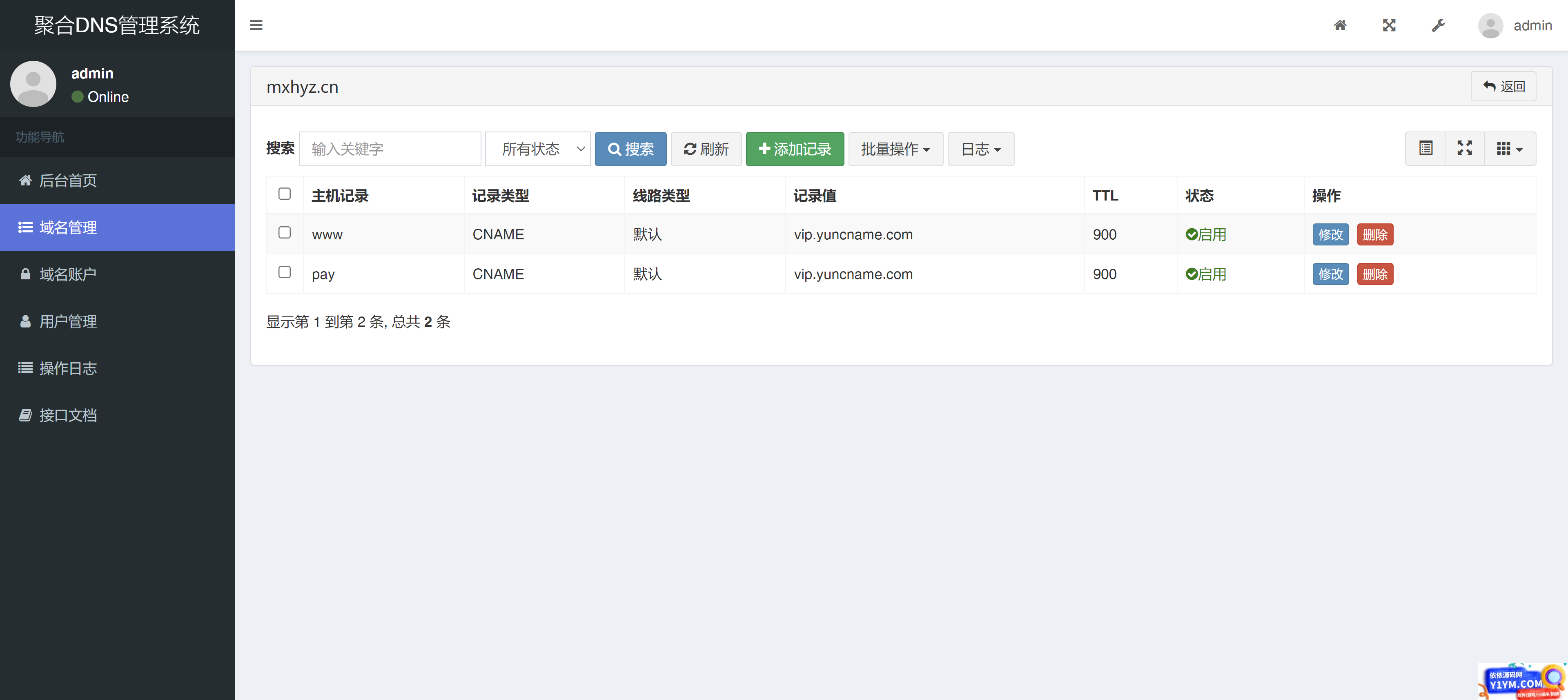
Task: Click 启用 status of pay record
Action: pyautogui.click(x=1206, y=274)
